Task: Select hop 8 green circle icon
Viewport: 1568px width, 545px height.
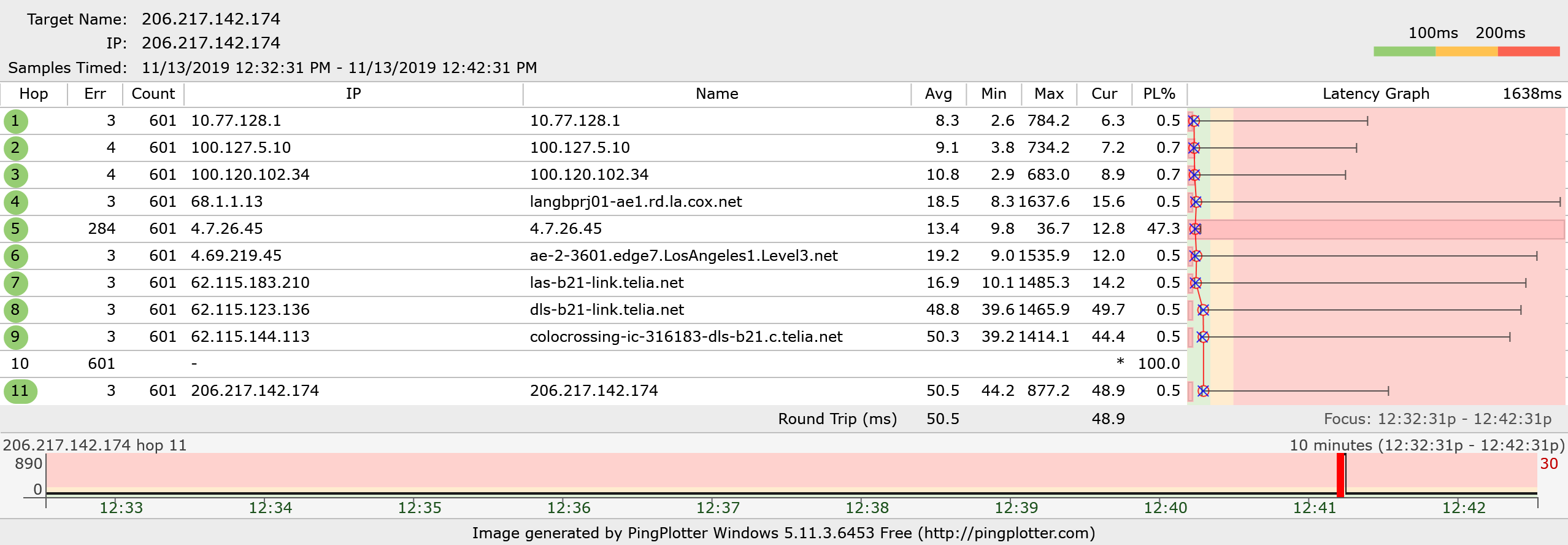Action: (15, 310)
